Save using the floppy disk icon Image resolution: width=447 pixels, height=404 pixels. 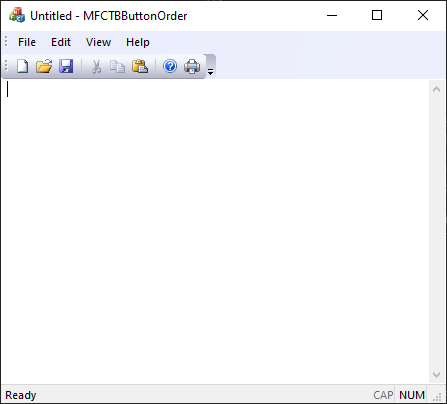tap(66, 66)
